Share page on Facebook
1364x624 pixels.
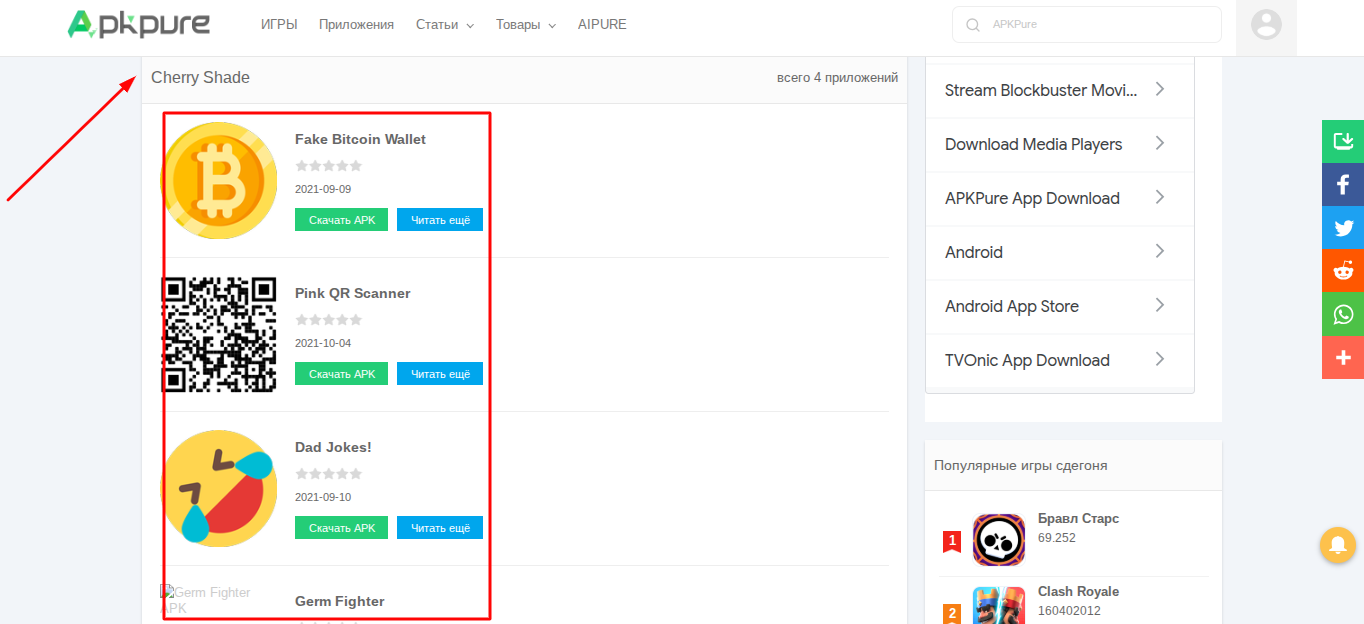coord(1343,184)
